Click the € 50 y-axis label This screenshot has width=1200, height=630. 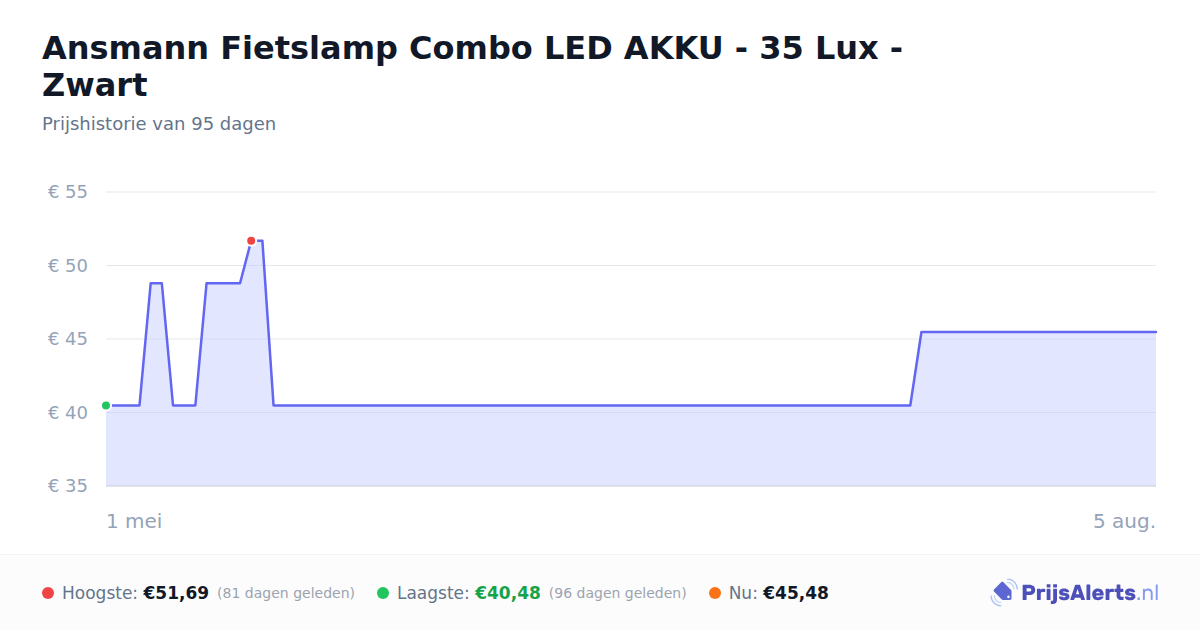tap(68, 266)
